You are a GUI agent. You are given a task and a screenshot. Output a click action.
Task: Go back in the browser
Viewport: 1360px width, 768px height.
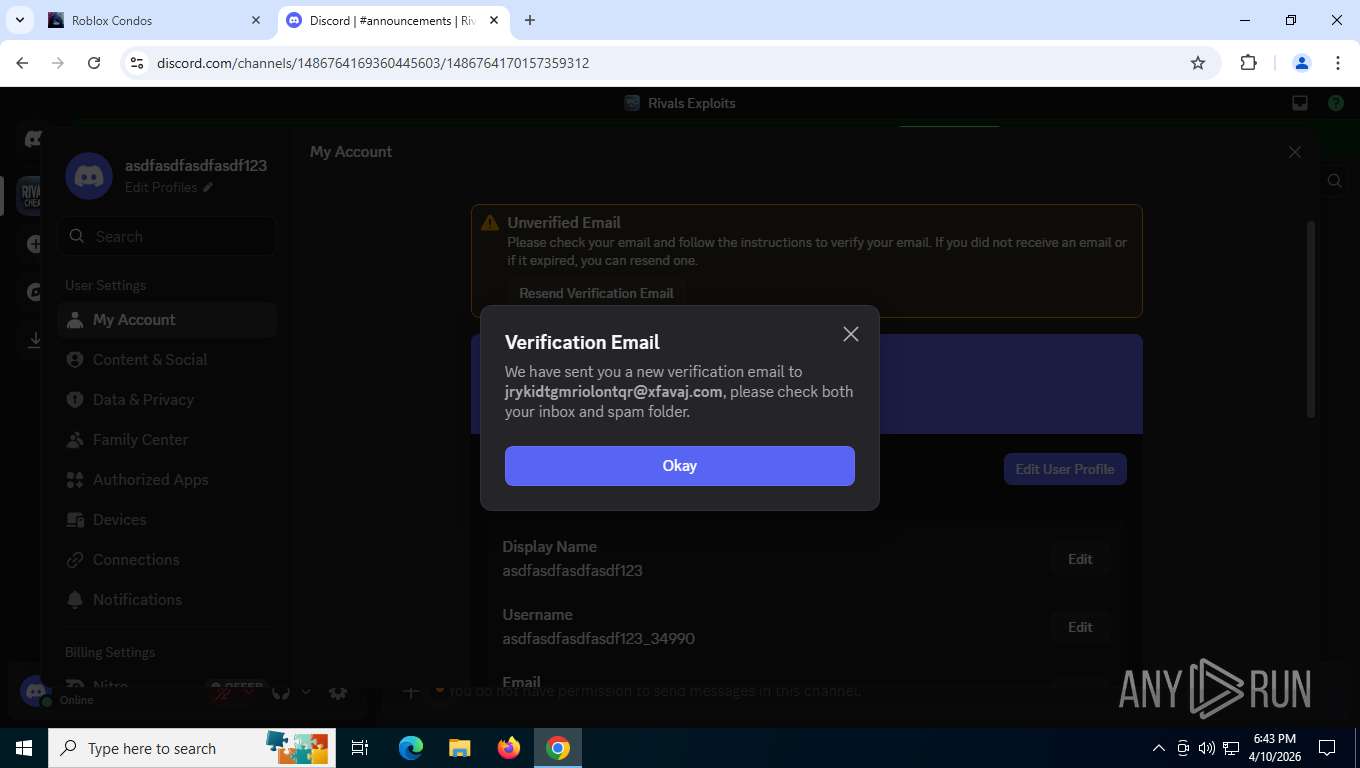pos(22,63)
